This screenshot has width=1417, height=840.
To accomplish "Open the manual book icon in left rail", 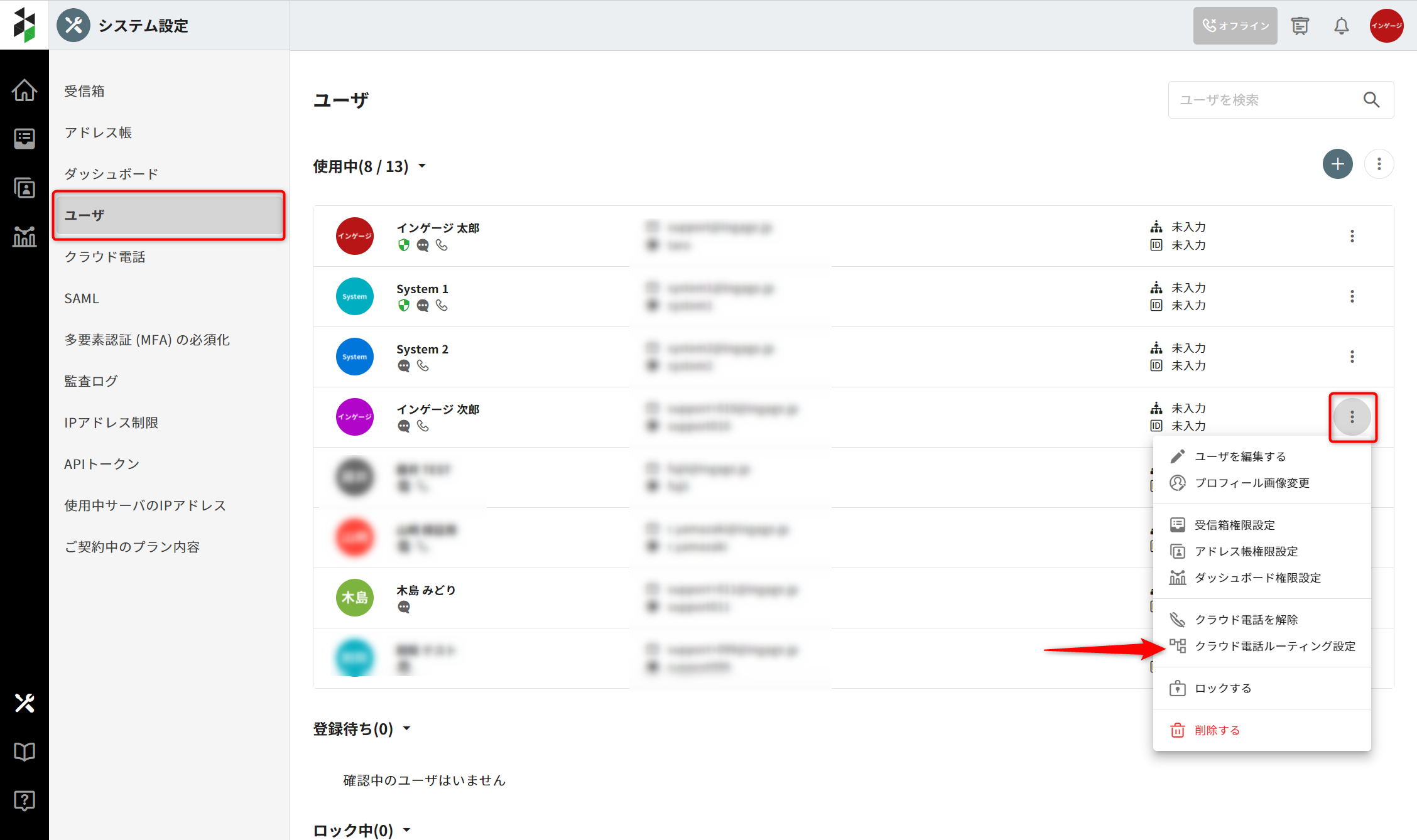I will (24, 751).
